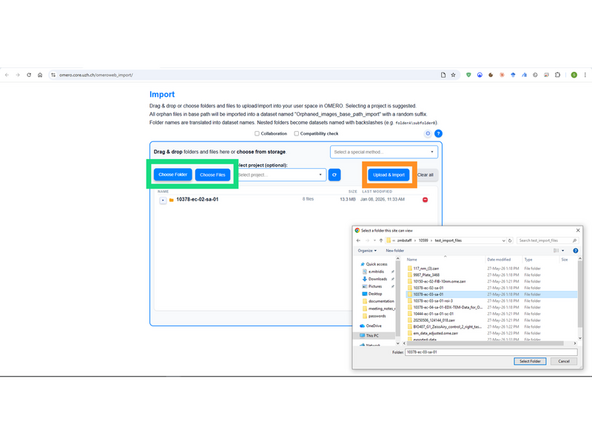Go to the browser home page icon
Viewport: 592px width, 444px height.
pyautogui.click(x=40, y=75)
